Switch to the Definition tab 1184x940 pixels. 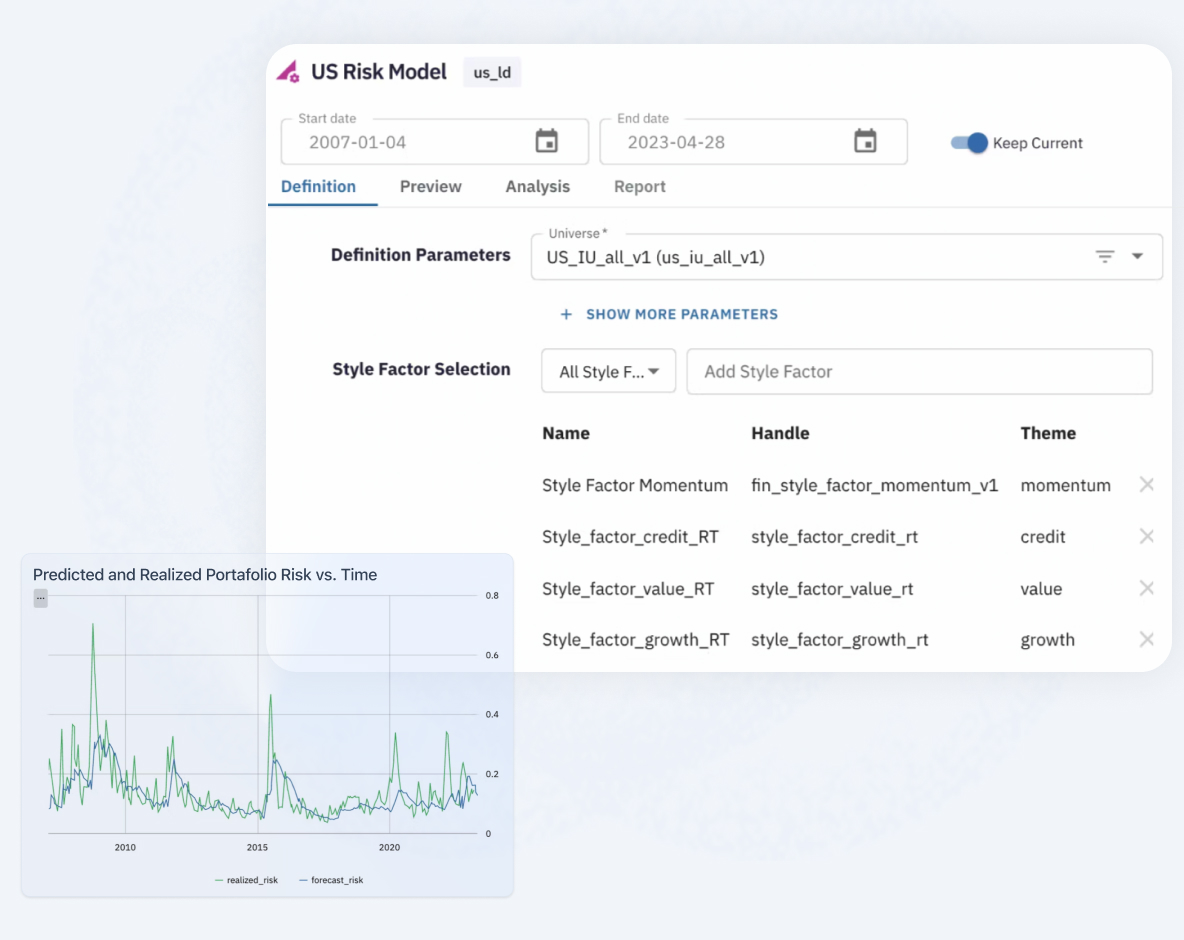319,186
